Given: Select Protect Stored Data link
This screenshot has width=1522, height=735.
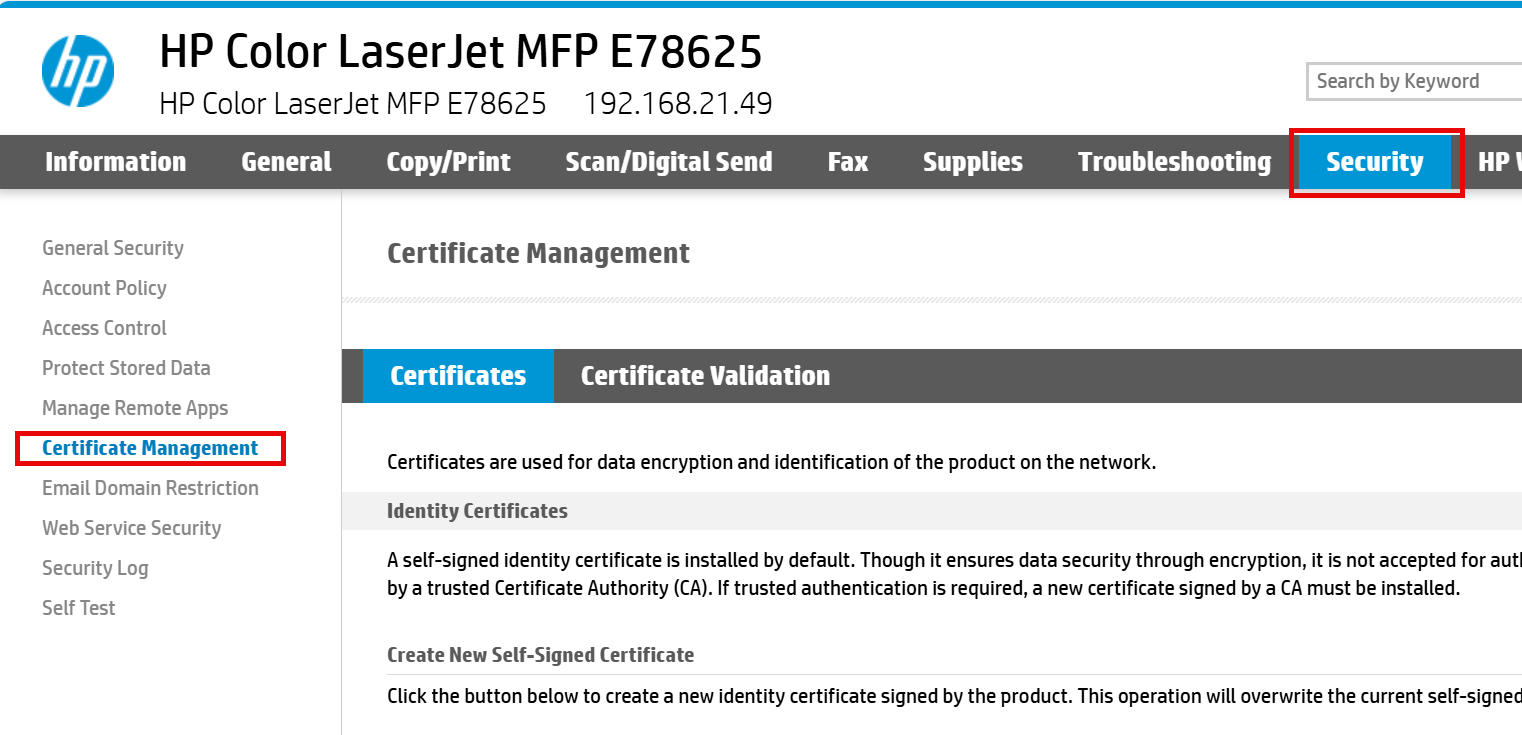Looking at the screenshot, I should point(126,368).
